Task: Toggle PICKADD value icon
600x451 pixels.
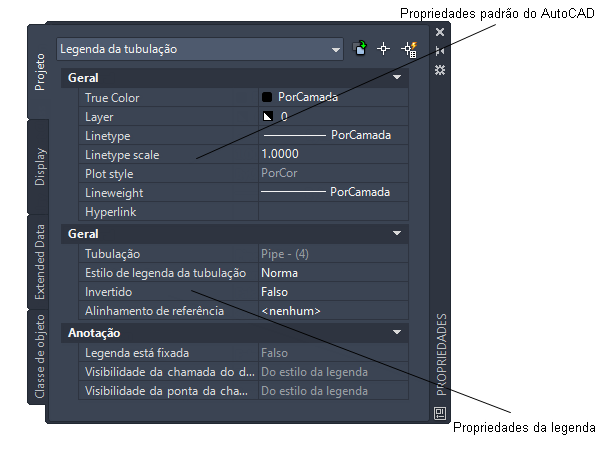Action: click(x=360, y=49)
